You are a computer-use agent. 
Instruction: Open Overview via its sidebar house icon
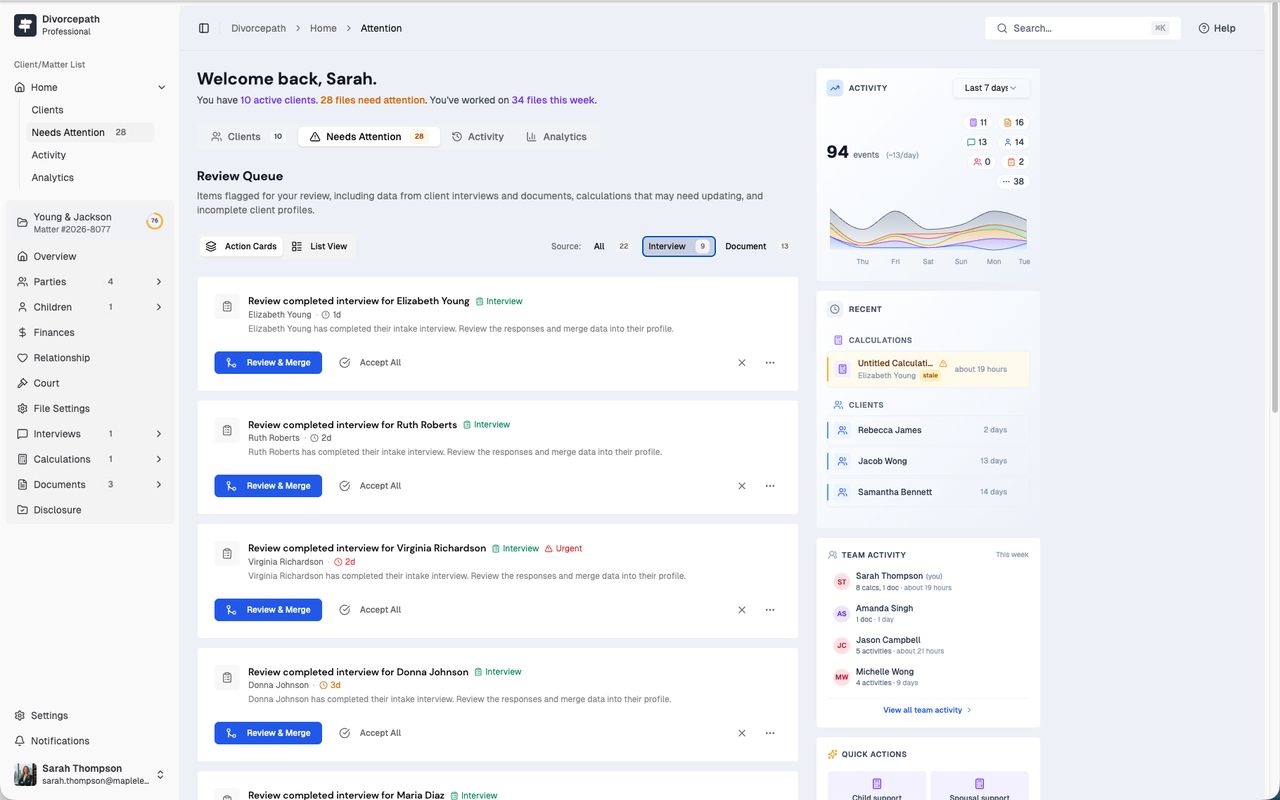(x=23, y=257)
